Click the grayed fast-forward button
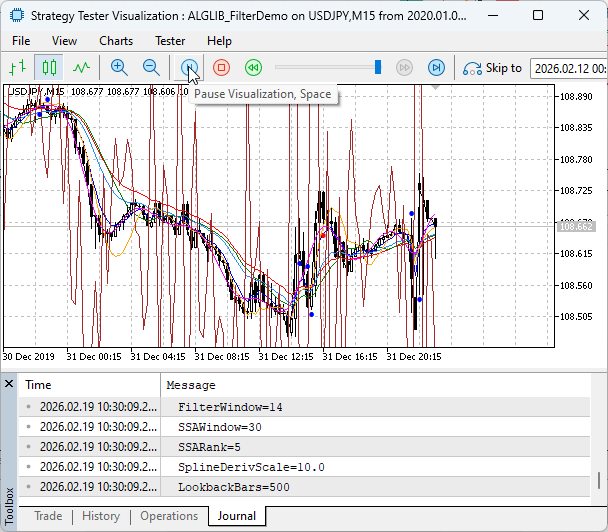The image size is (608, 532). 404,67
